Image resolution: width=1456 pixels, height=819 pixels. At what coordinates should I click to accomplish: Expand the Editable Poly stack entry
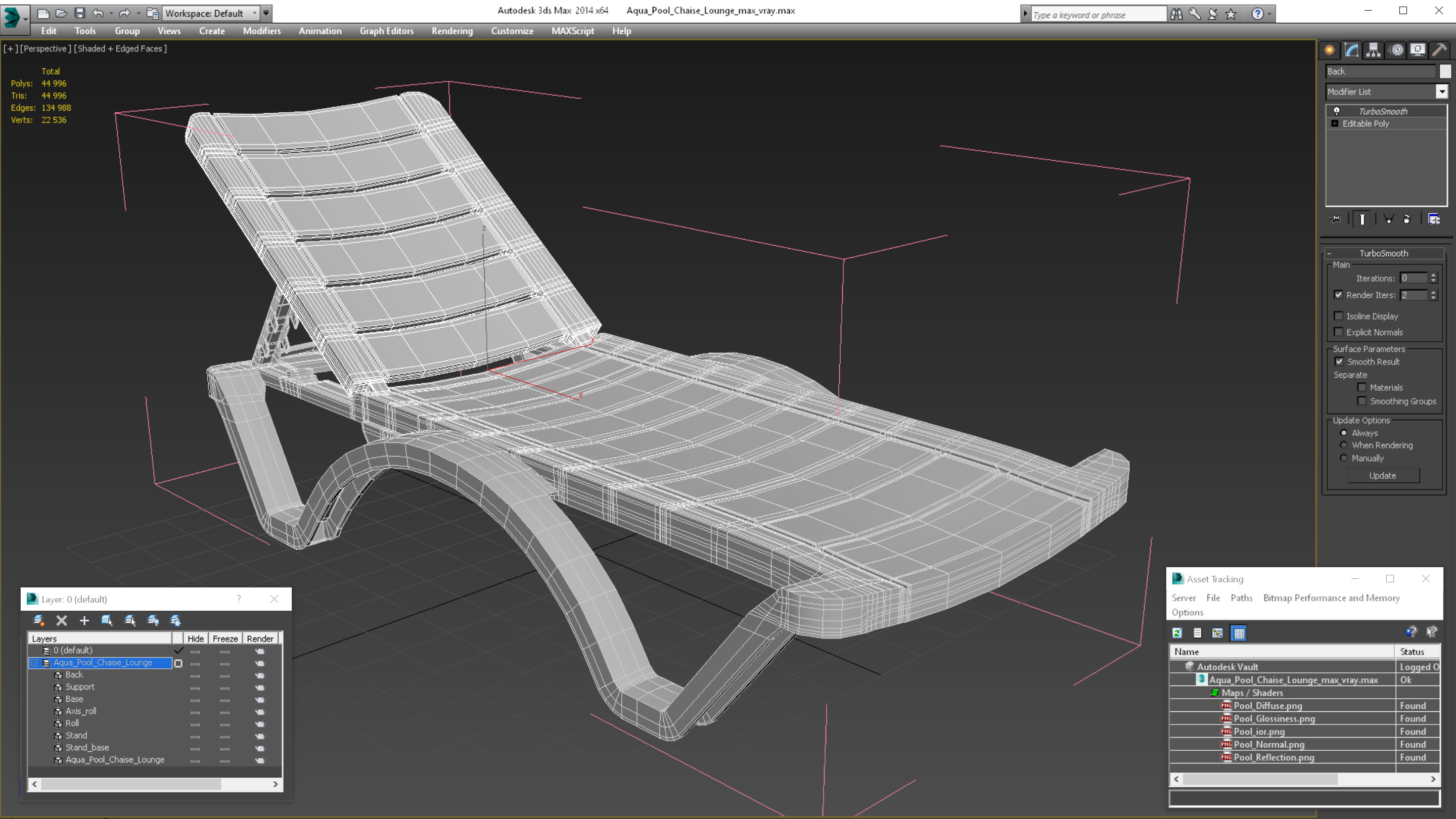pyautogui.click(x=1335, y=124)
